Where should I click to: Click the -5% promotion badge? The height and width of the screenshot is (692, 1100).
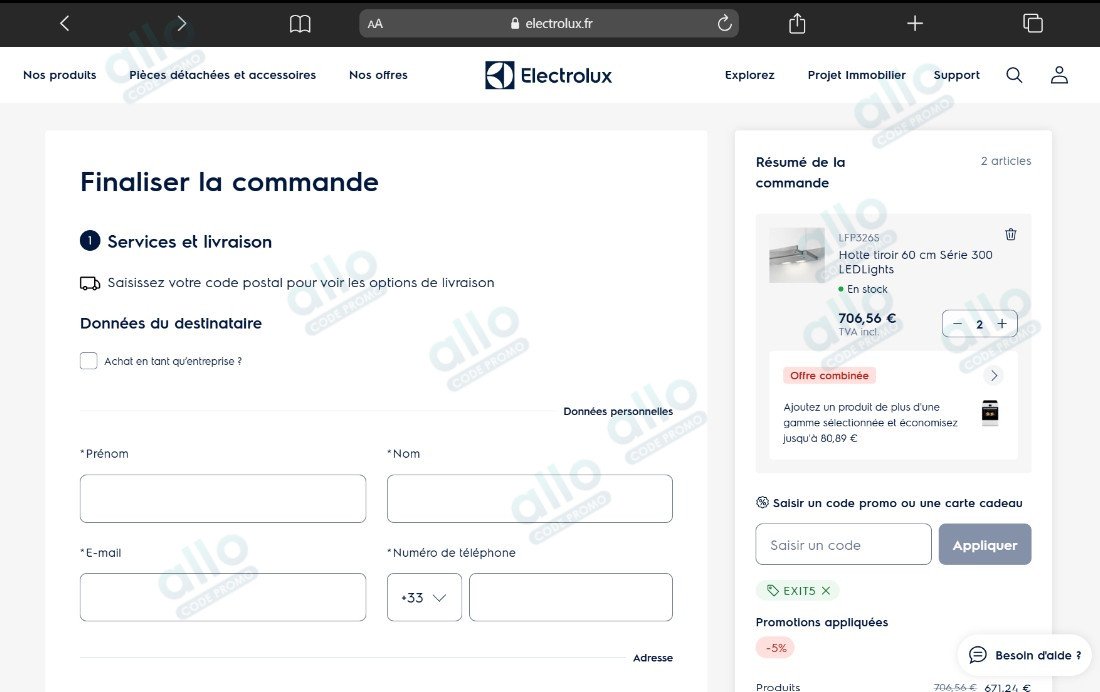[x=775, y=648]
